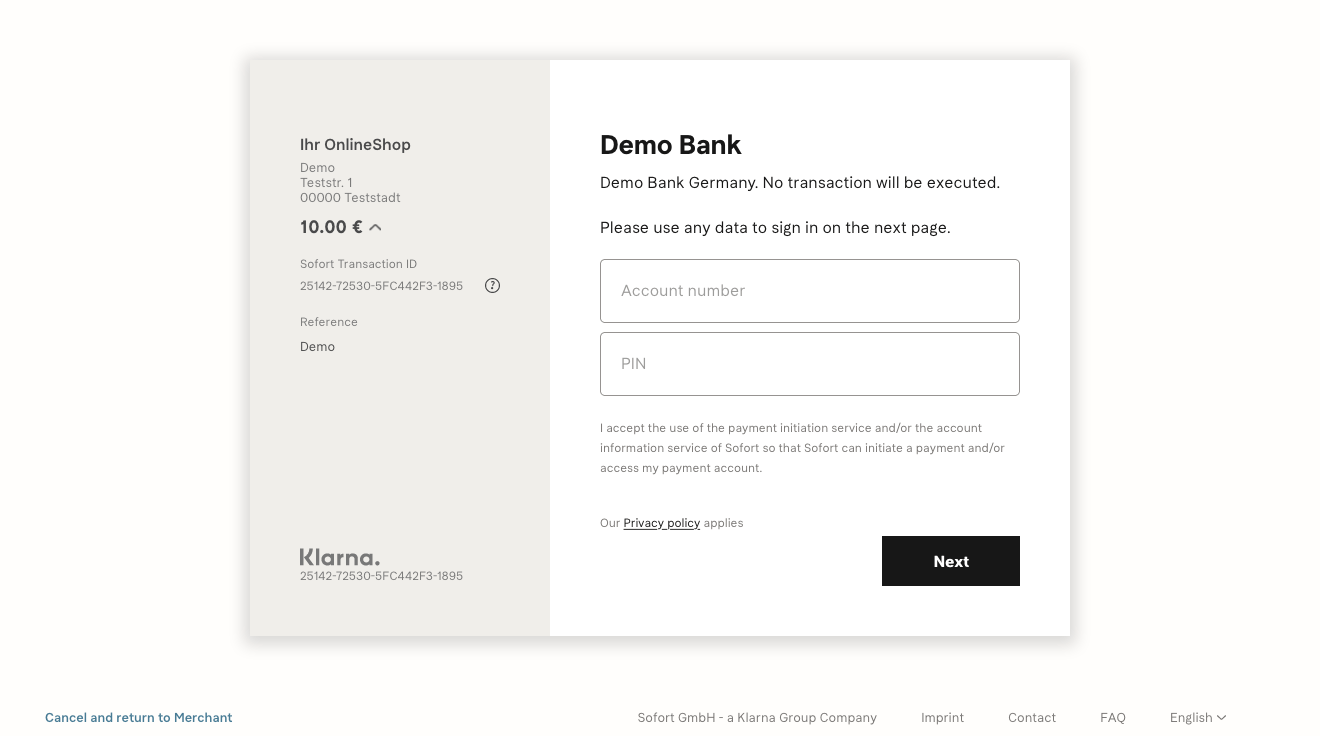Click the 10.00 € amount
1320x736 pixels.
[x=331, y=227]
